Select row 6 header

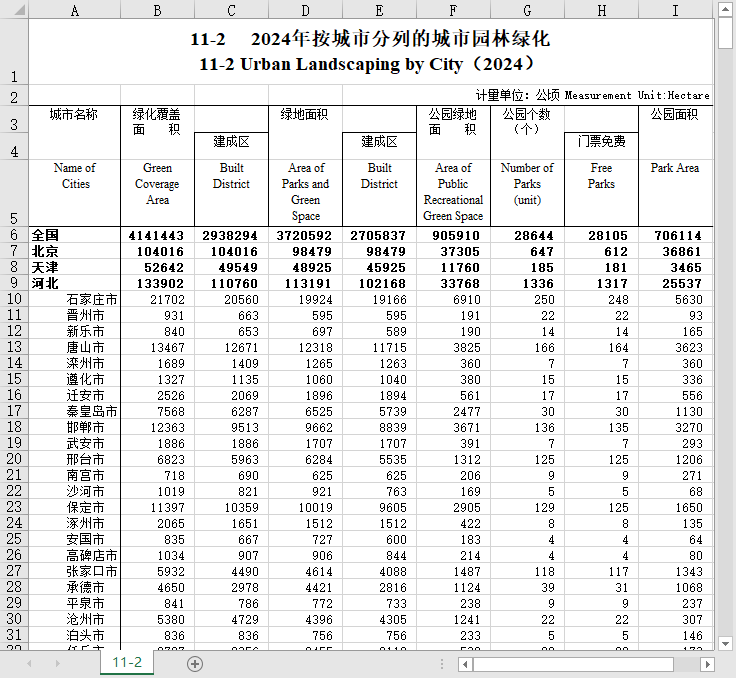(14, 235)
